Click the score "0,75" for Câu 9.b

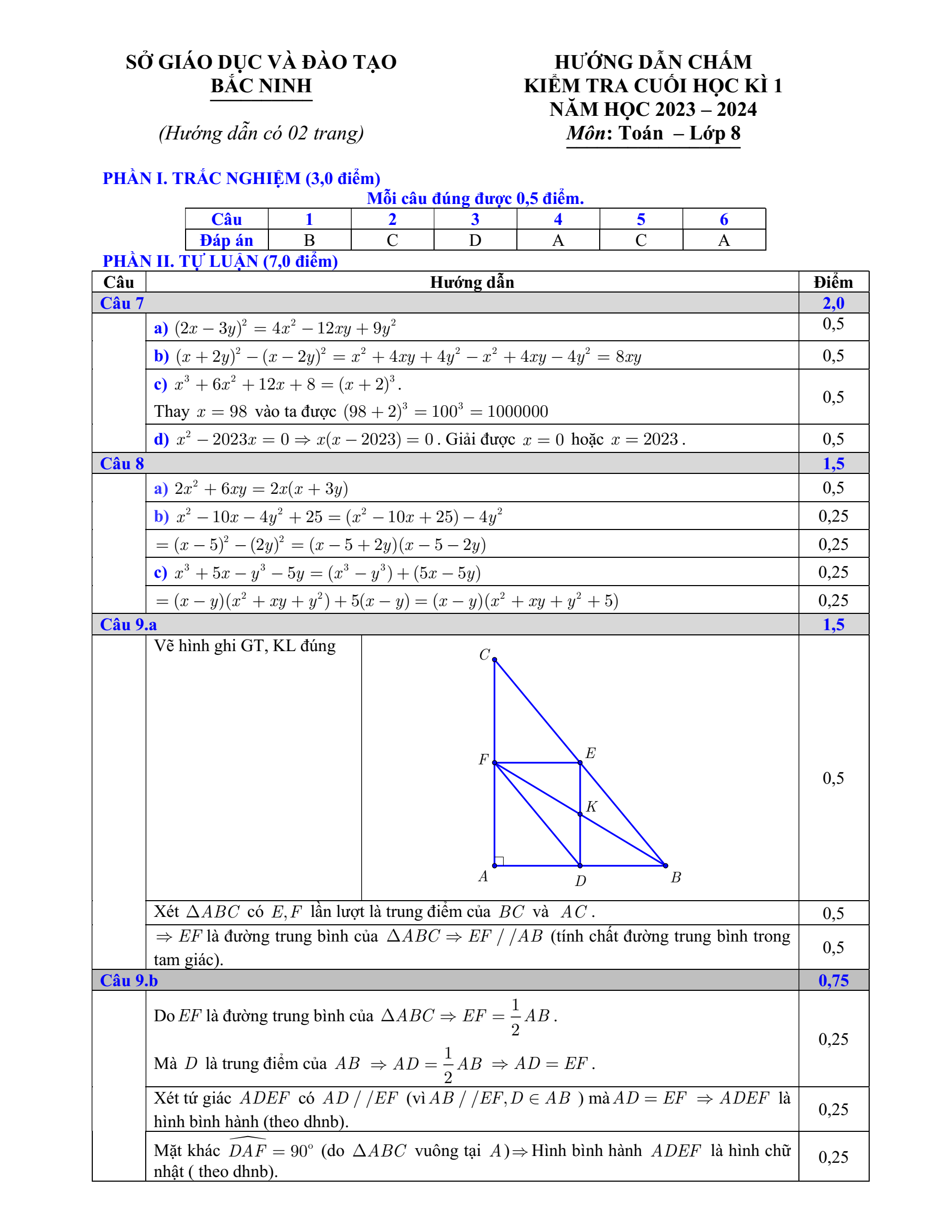834,980
